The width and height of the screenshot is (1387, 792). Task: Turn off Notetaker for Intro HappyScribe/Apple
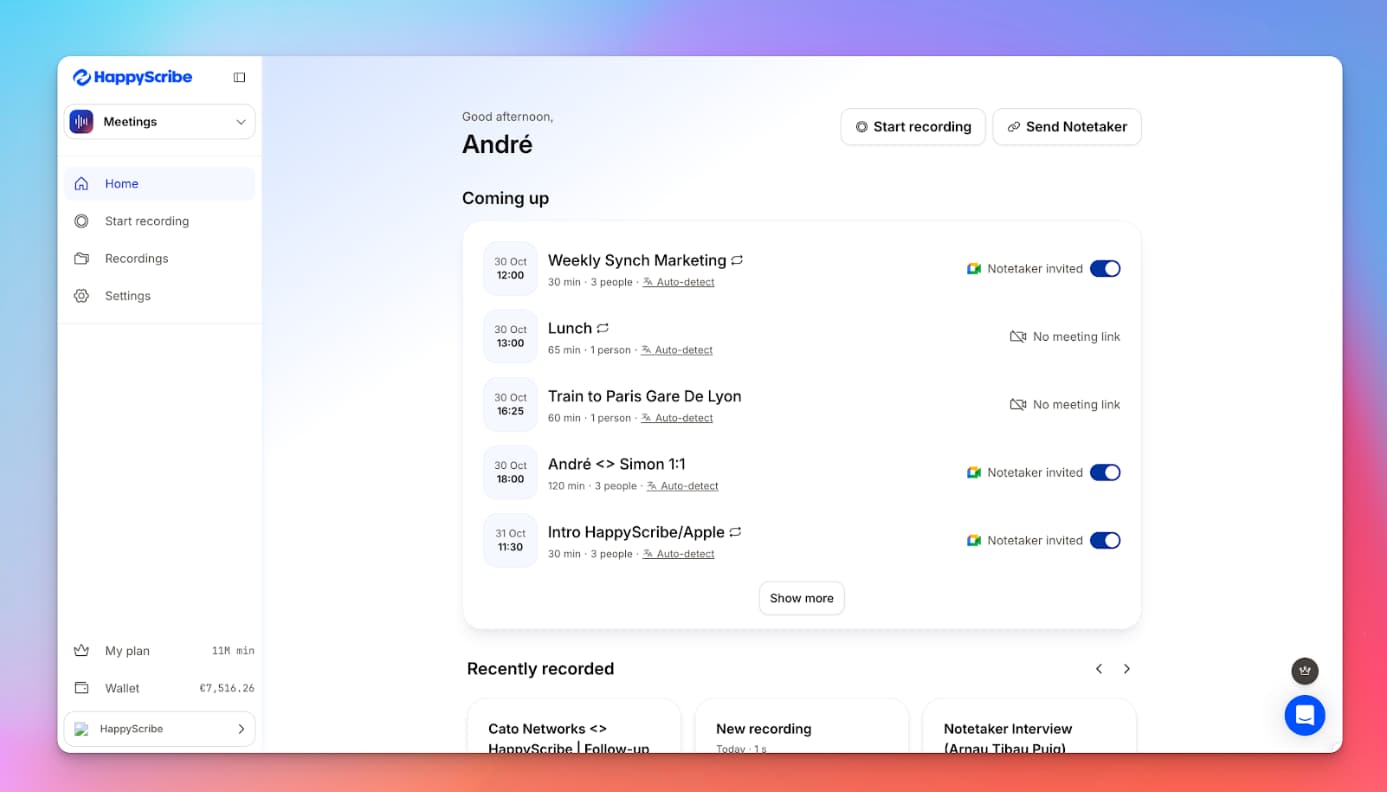[1104, 541]
